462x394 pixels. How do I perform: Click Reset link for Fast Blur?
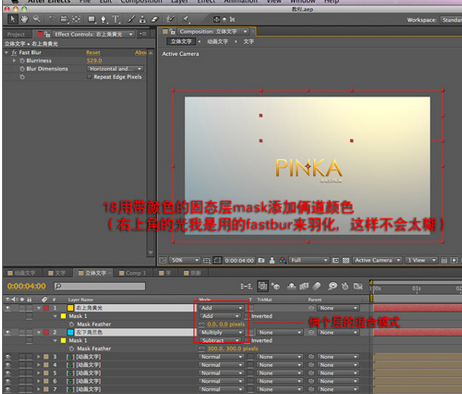tap(93, 53)
